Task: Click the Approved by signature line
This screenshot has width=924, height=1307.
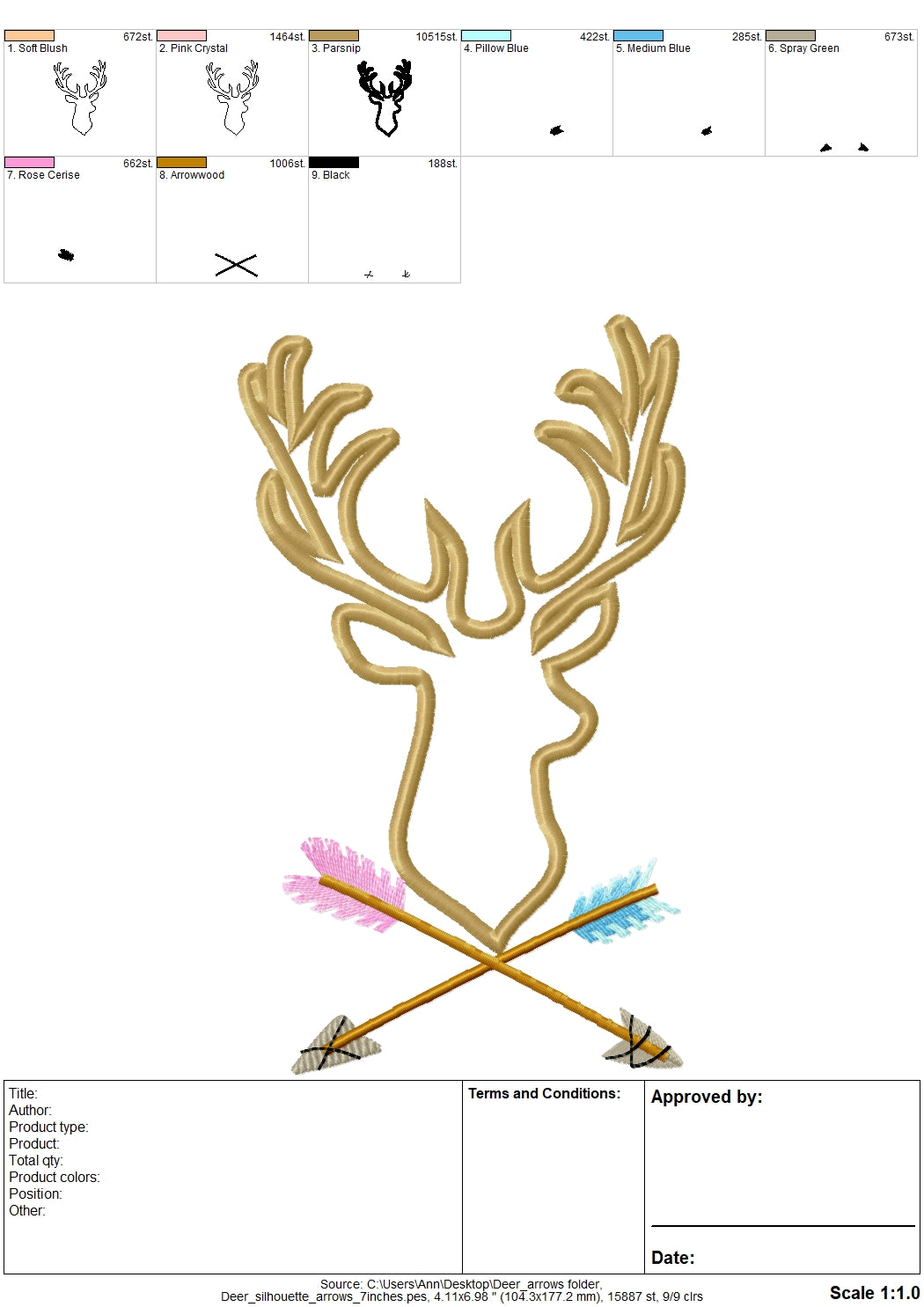Action: click(782, 1224)
